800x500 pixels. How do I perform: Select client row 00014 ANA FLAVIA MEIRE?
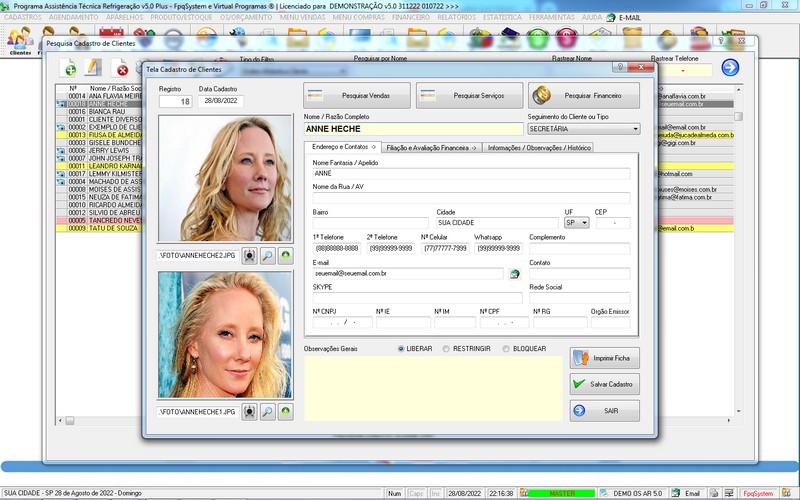click(99, 96)
